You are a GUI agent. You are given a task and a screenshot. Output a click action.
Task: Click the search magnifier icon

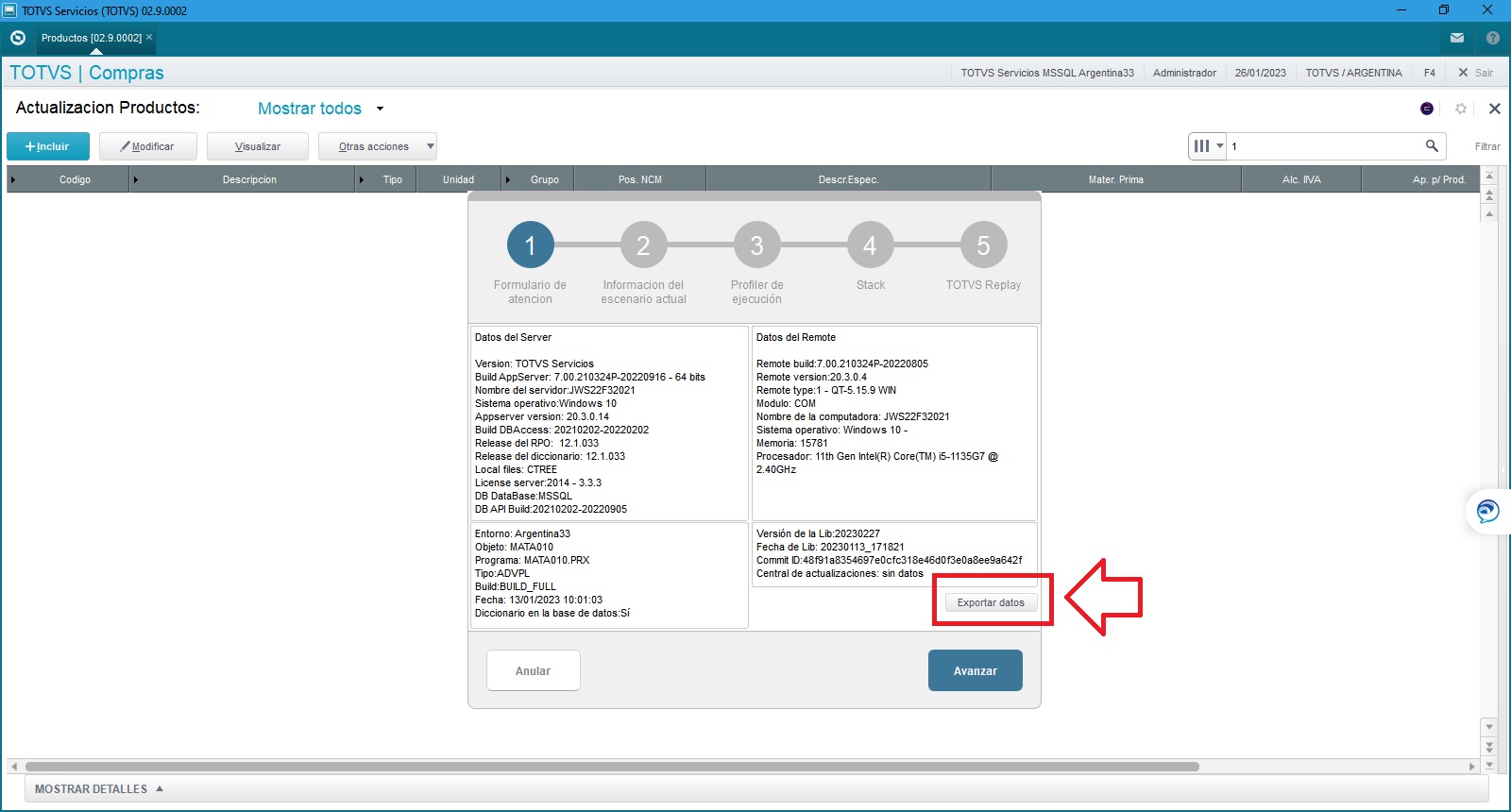pos(1432,145)
